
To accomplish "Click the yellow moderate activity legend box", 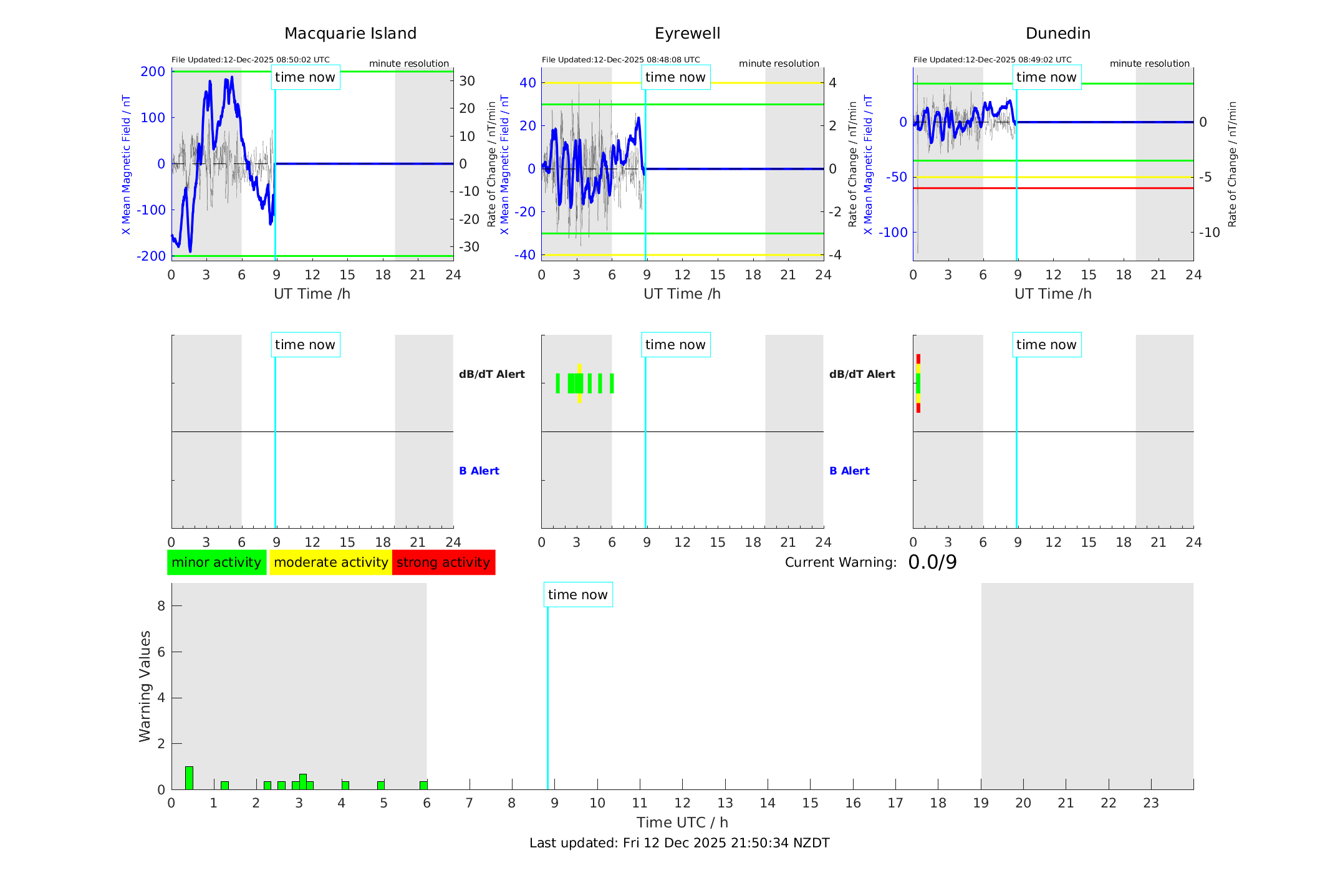I will coord(330,562).
